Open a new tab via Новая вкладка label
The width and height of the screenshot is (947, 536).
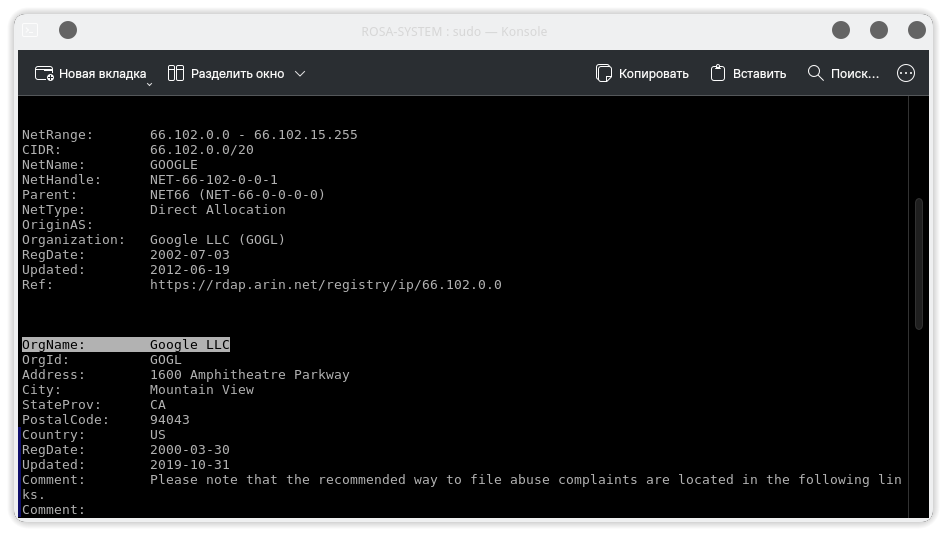click(102, 74)
